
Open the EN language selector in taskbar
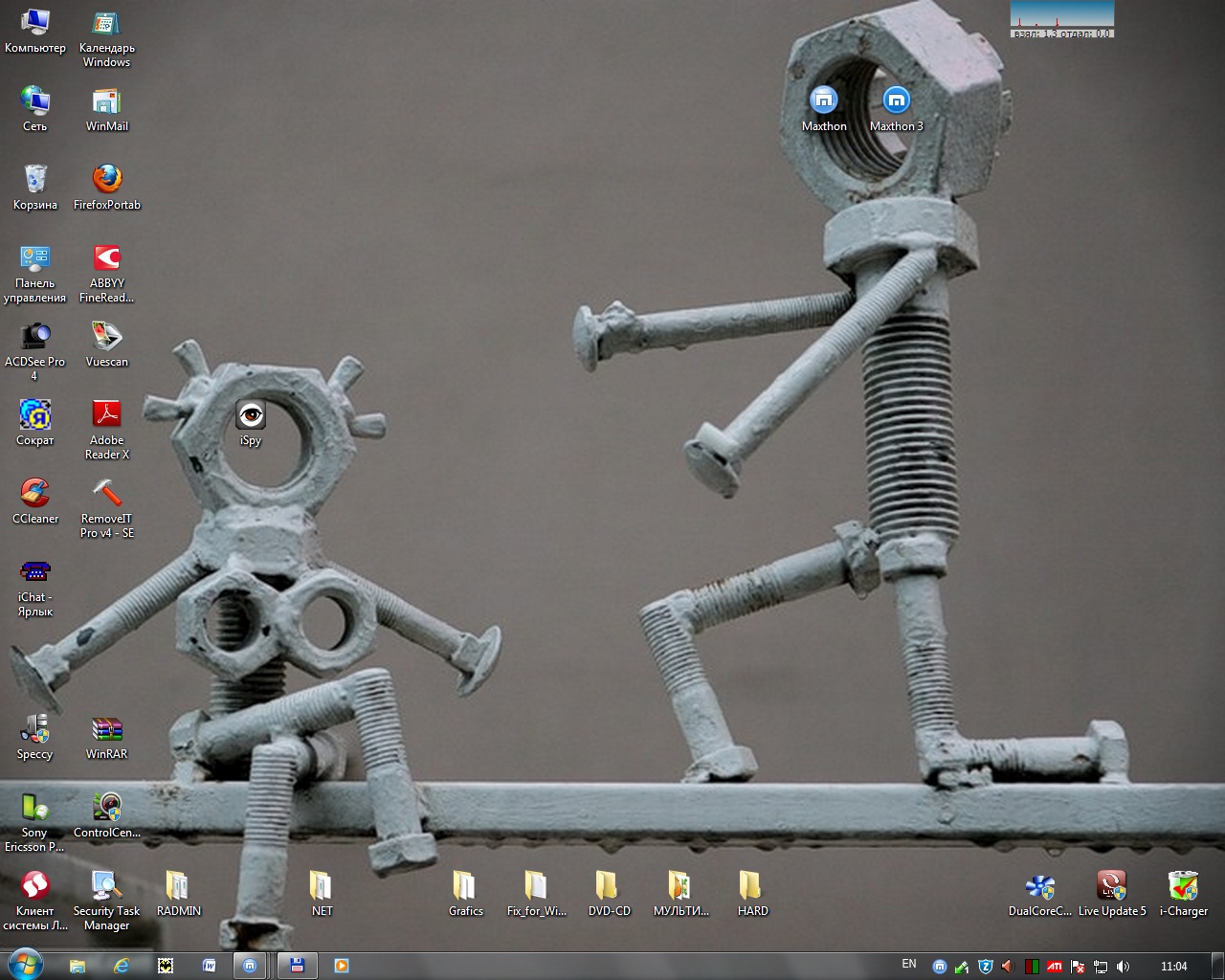pyautogui.click(x=908, y=964)
